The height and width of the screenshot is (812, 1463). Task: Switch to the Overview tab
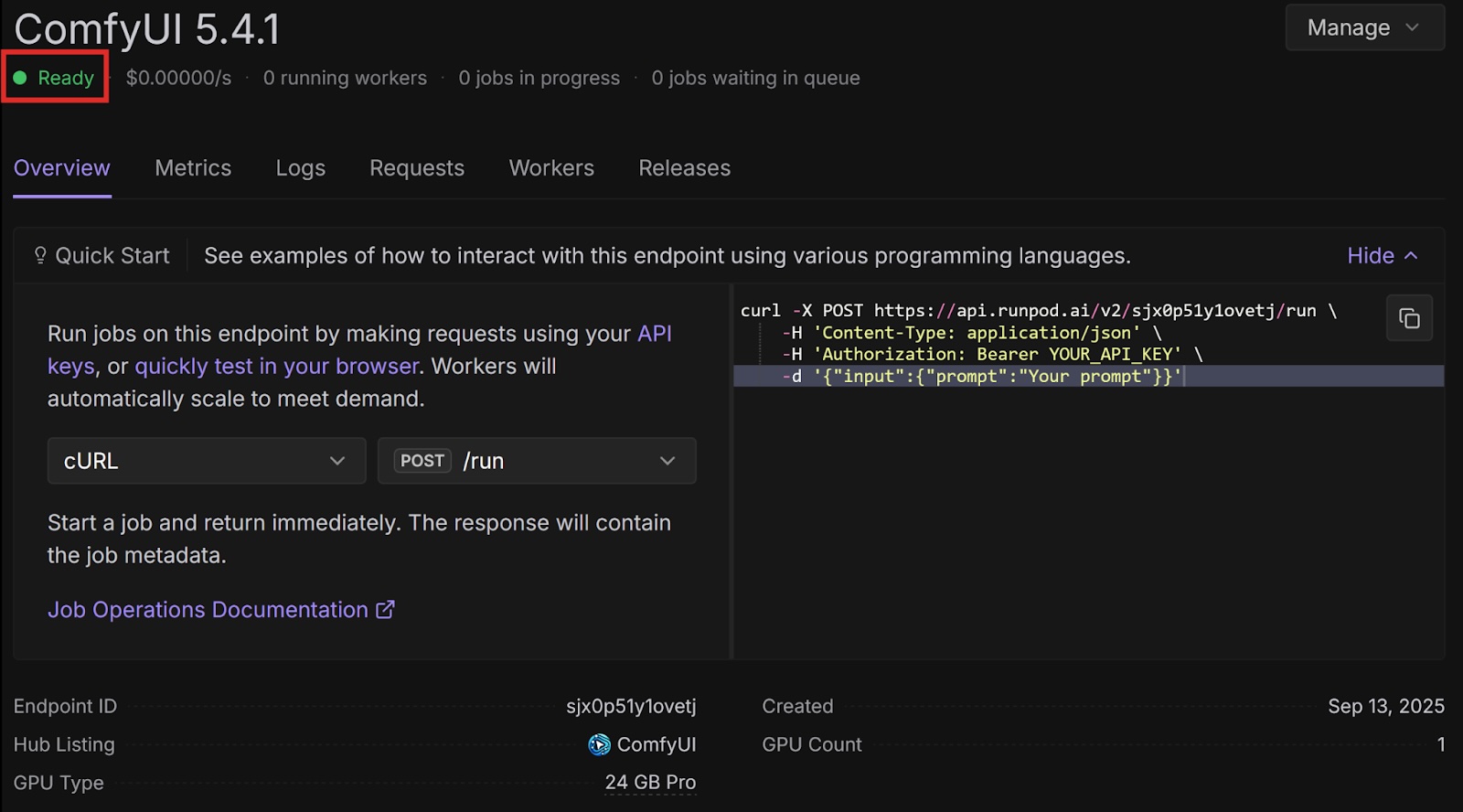(62, 168)
